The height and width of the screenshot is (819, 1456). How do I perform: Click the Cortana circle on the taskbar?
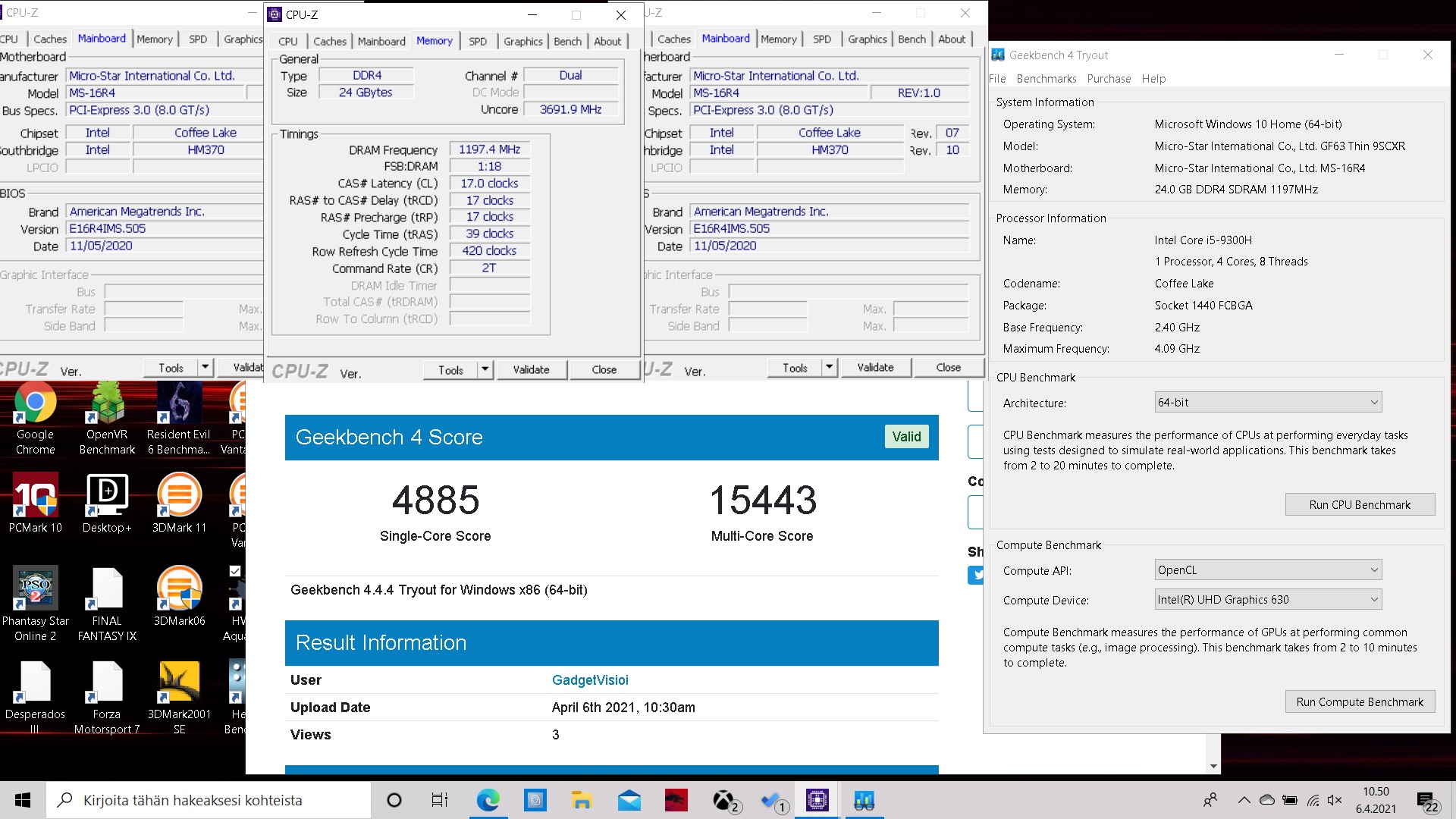[394, 800]
